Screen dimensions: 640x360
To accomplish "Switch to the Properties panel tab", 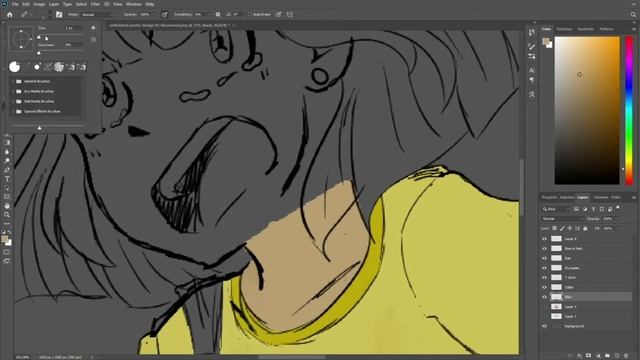I will click(549, 198).
